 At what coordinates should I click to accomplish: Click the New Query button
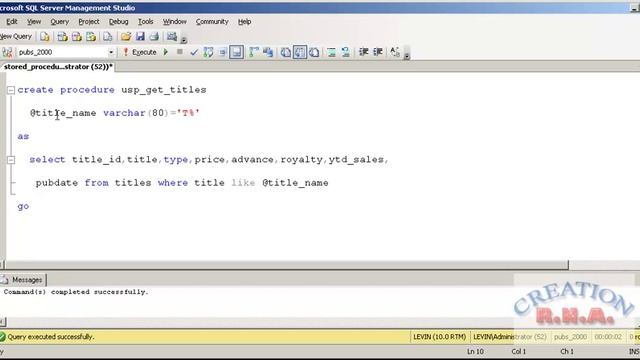[16, 36]
